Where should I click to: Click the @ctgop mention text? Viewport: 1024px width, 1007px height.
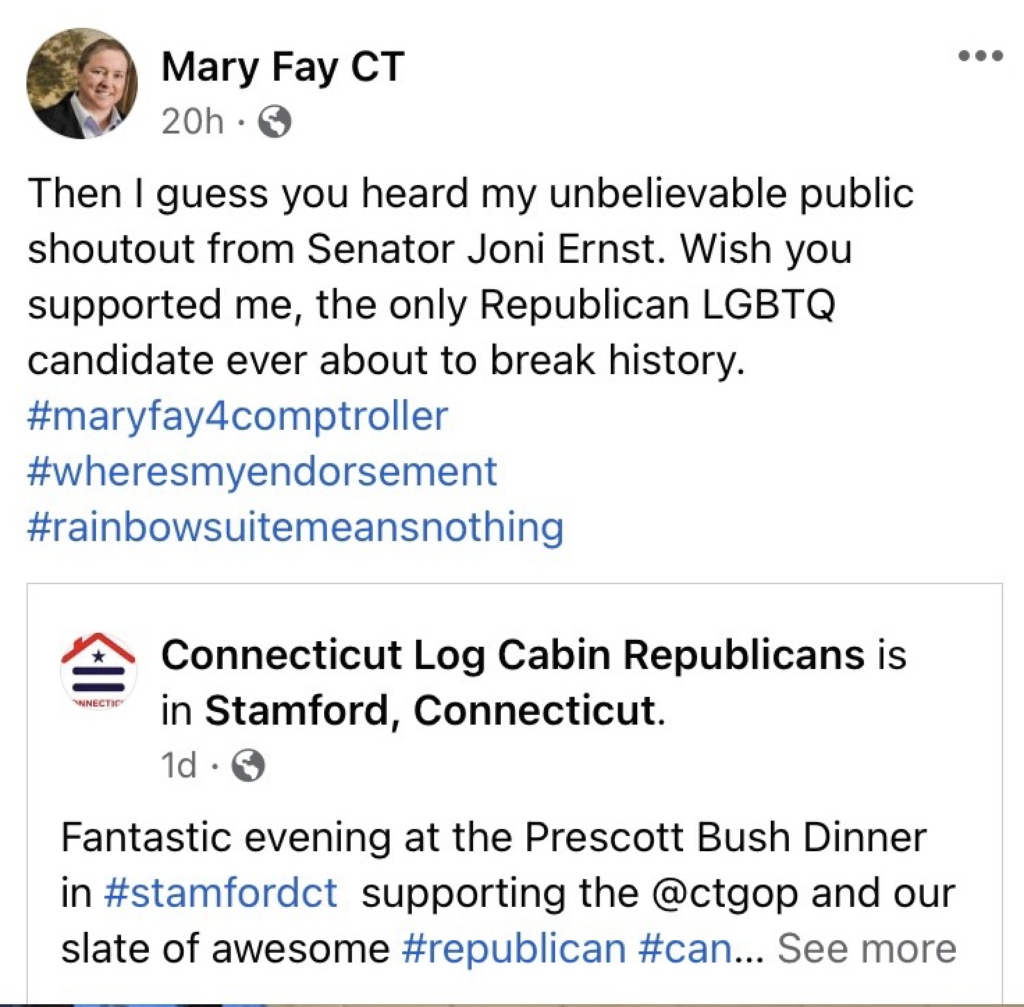[x=725, y=893]
